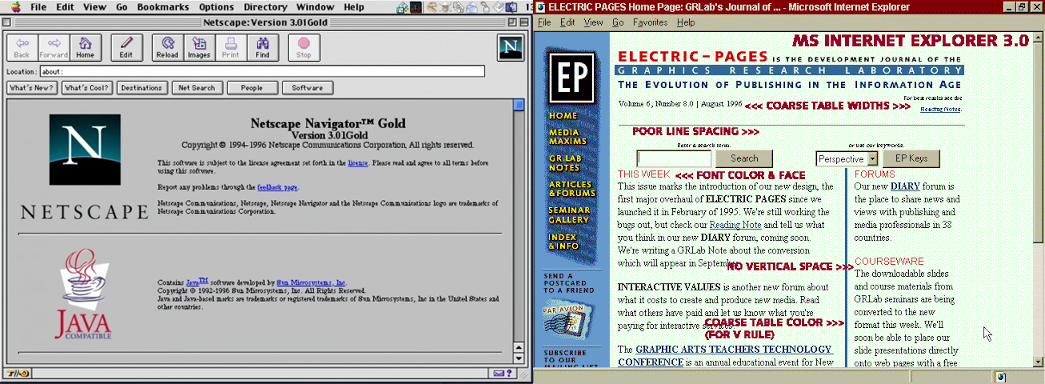Viewport: 1045px width, 384px height.
Task: Click the People directory button
Action: pyautogui.click(x=252, y=88)
